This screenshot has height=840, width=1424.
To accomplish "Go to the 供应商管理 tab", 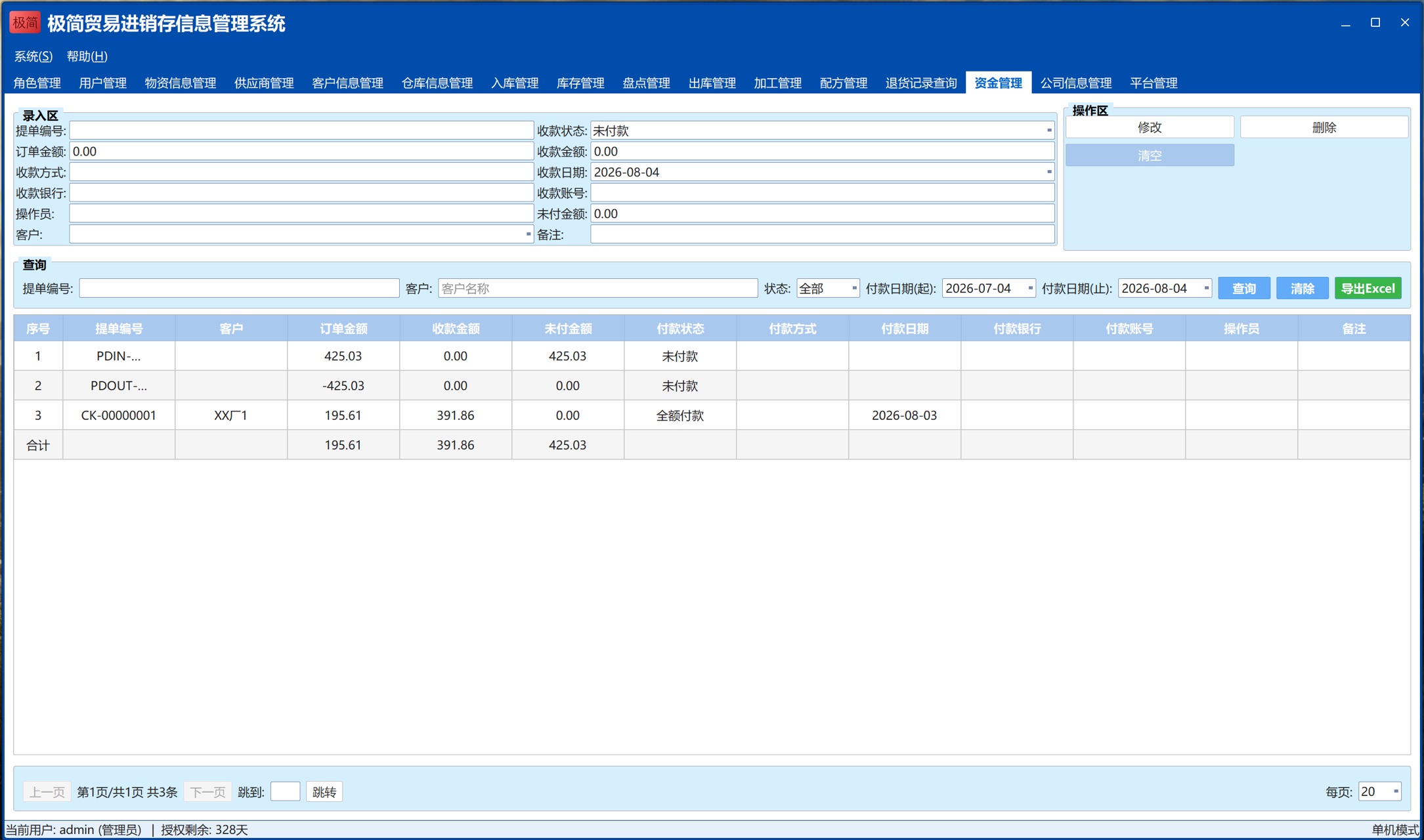I will (264, 83).
